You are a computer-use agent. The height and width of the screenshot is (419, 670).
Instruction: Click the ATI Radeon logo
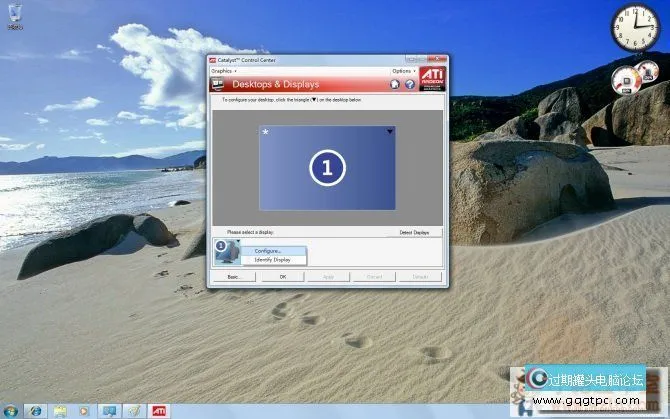click(x=431, y=80)
